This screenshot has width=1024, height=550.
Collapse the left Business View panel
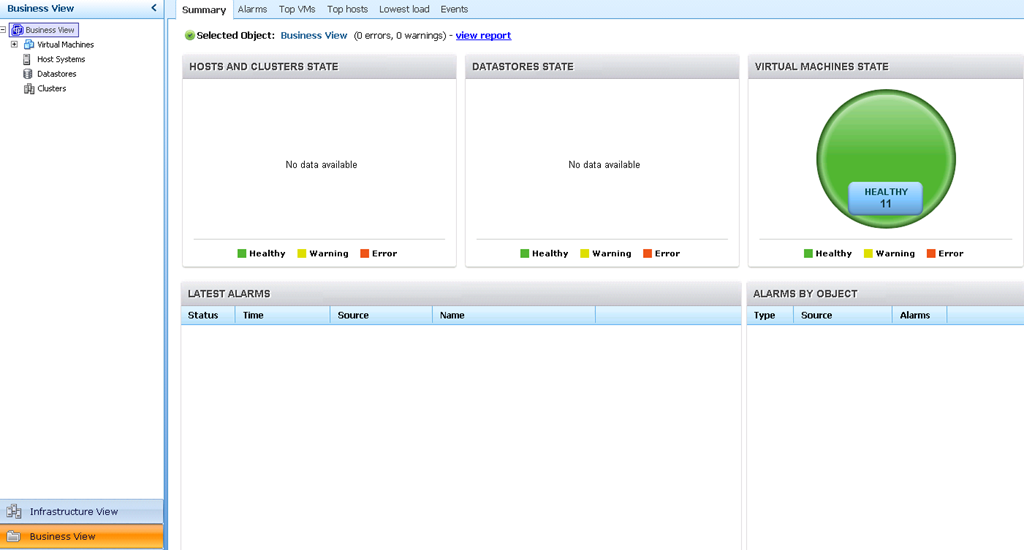pyautogui.click(x=153, y=8)
